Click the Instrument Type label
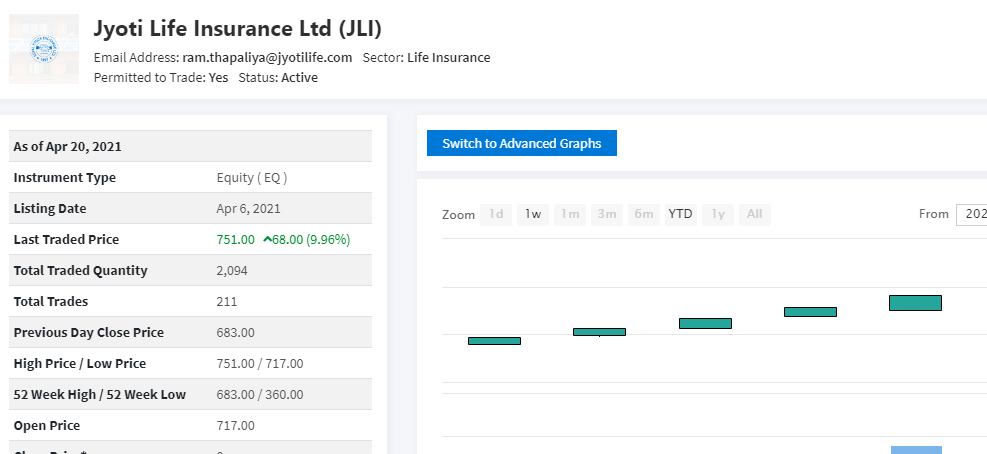The image size is (987, 454). pos(65,178)
